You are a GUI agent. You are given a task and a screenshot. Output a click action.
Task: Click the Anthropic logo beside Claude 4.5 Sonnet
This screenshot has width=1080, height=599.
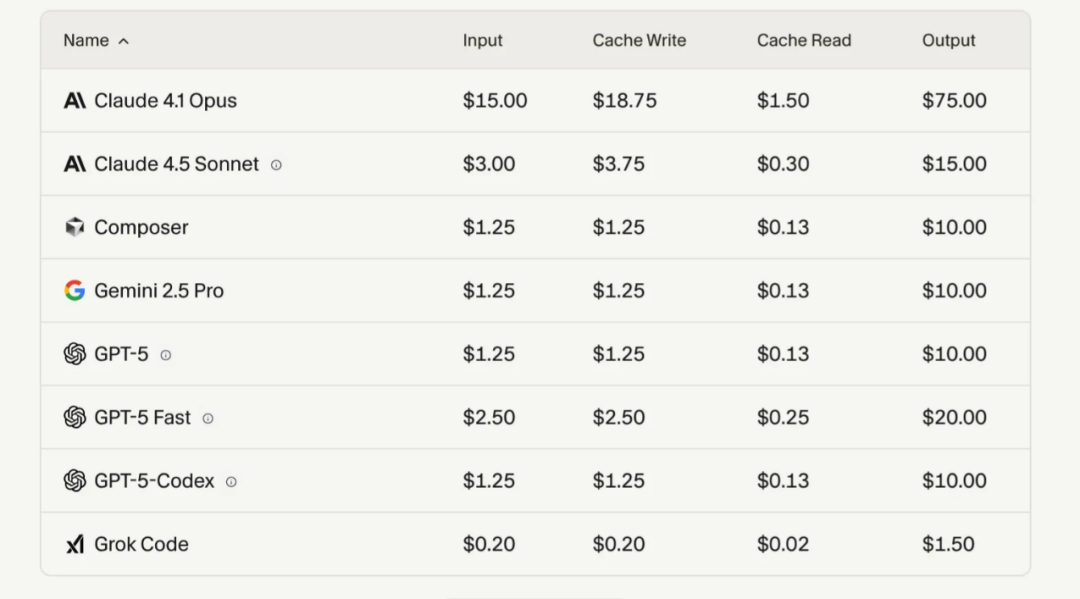(74, 164)
